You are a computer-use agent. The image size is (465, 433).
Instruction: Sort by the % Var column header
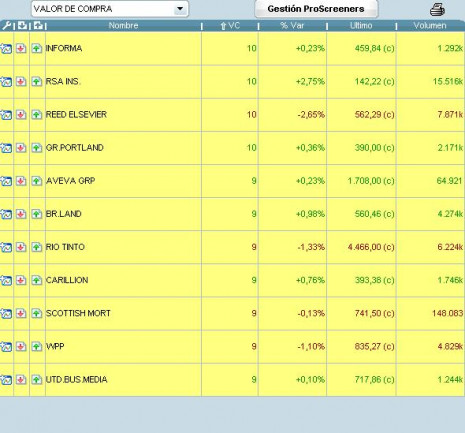coord(292,26)
